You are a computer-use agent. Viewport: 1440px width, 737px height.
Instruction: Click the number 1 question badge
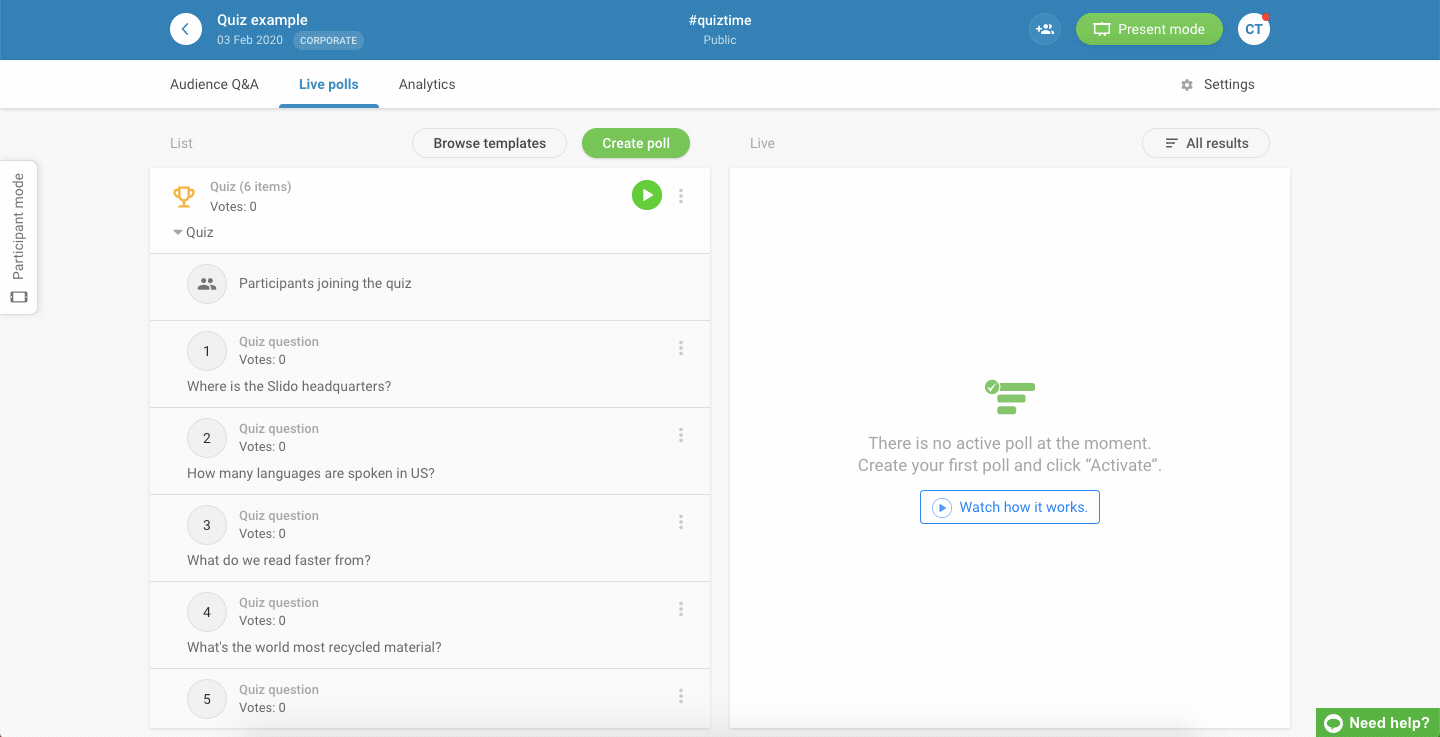[x=207, y=351]
